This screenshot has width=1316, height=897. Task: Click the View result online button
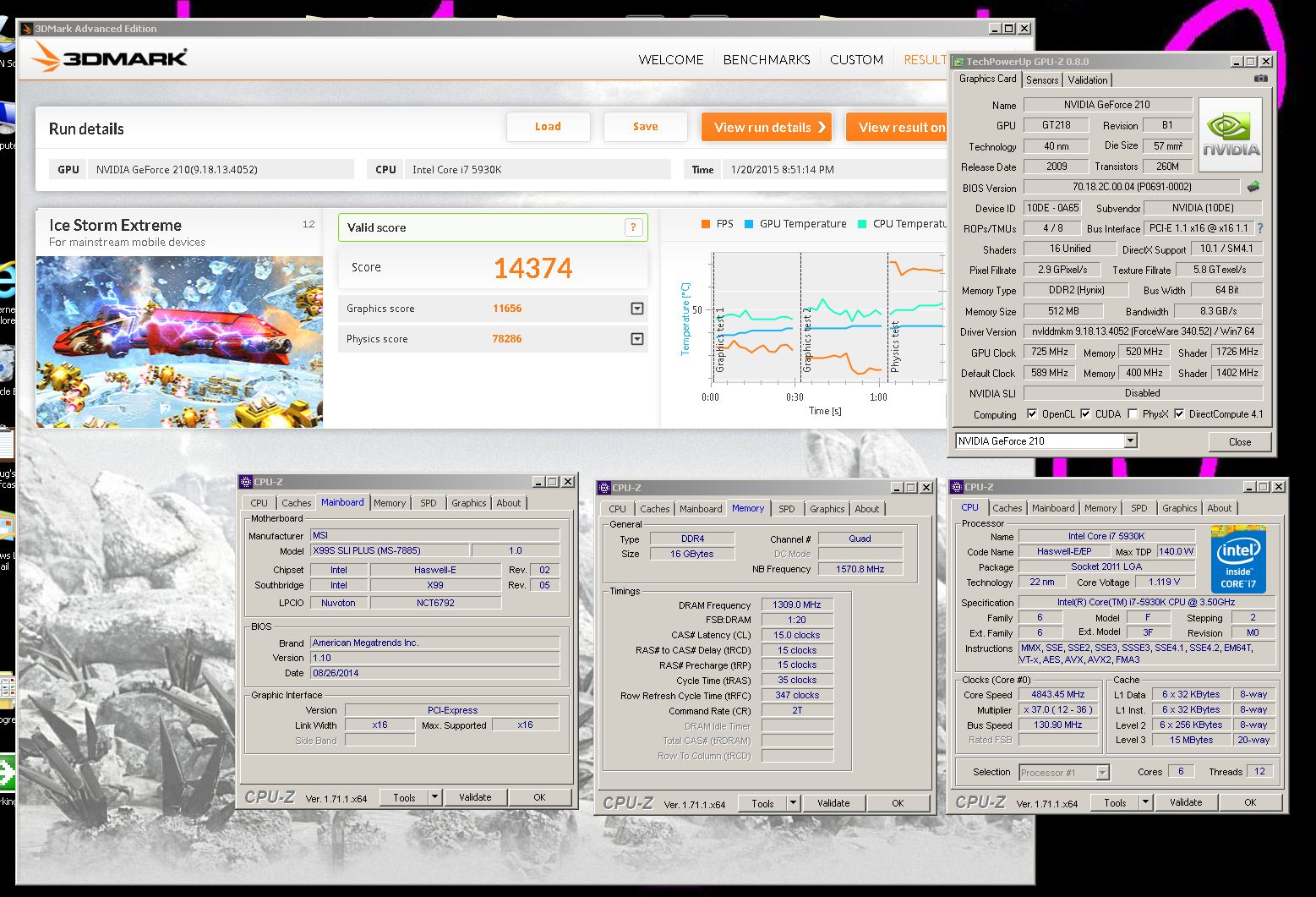click(x=898, y=127)
